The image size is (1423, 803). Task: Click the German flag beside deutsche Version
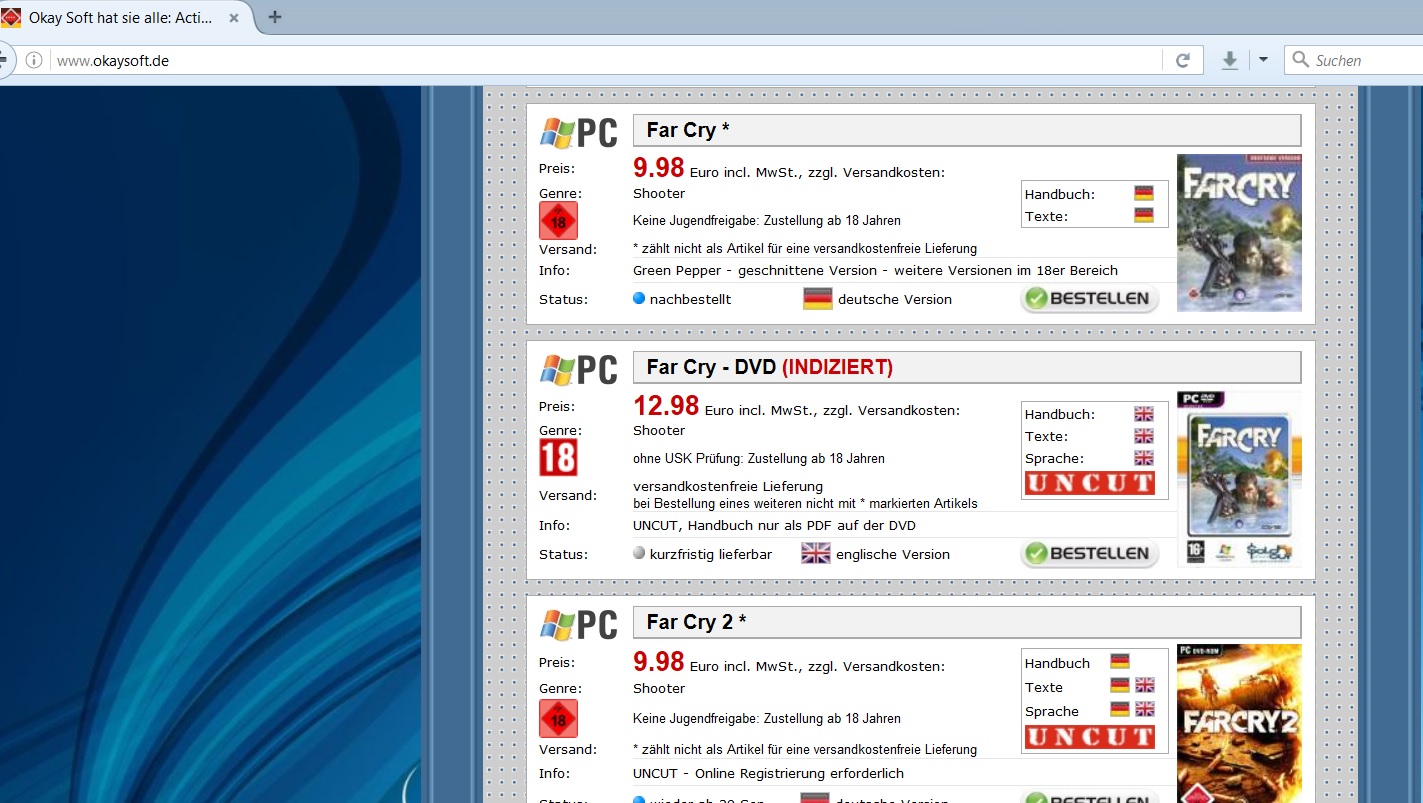tap(817, 299)
